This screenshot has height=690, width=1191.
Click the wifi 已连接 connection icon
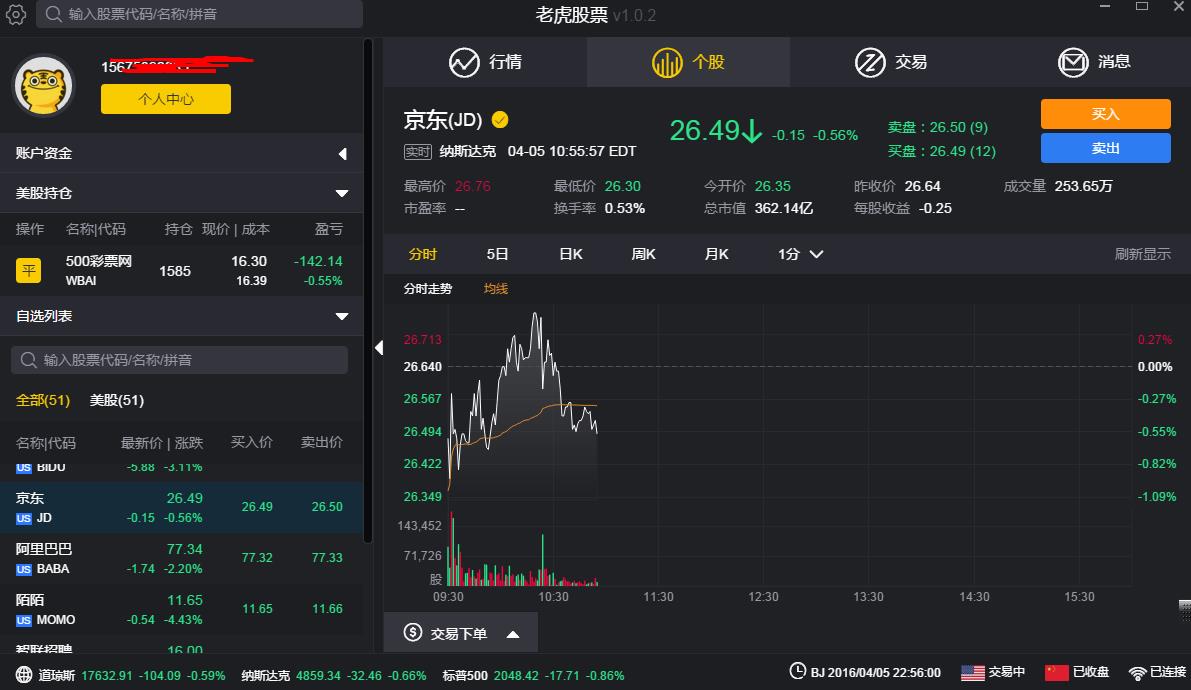click(x=1137, y=673)
